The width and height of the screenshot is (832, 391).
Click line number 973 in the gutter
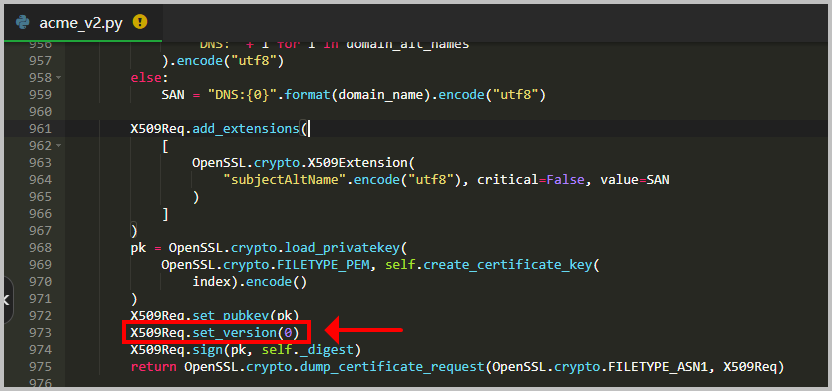[x=40, y=333]
